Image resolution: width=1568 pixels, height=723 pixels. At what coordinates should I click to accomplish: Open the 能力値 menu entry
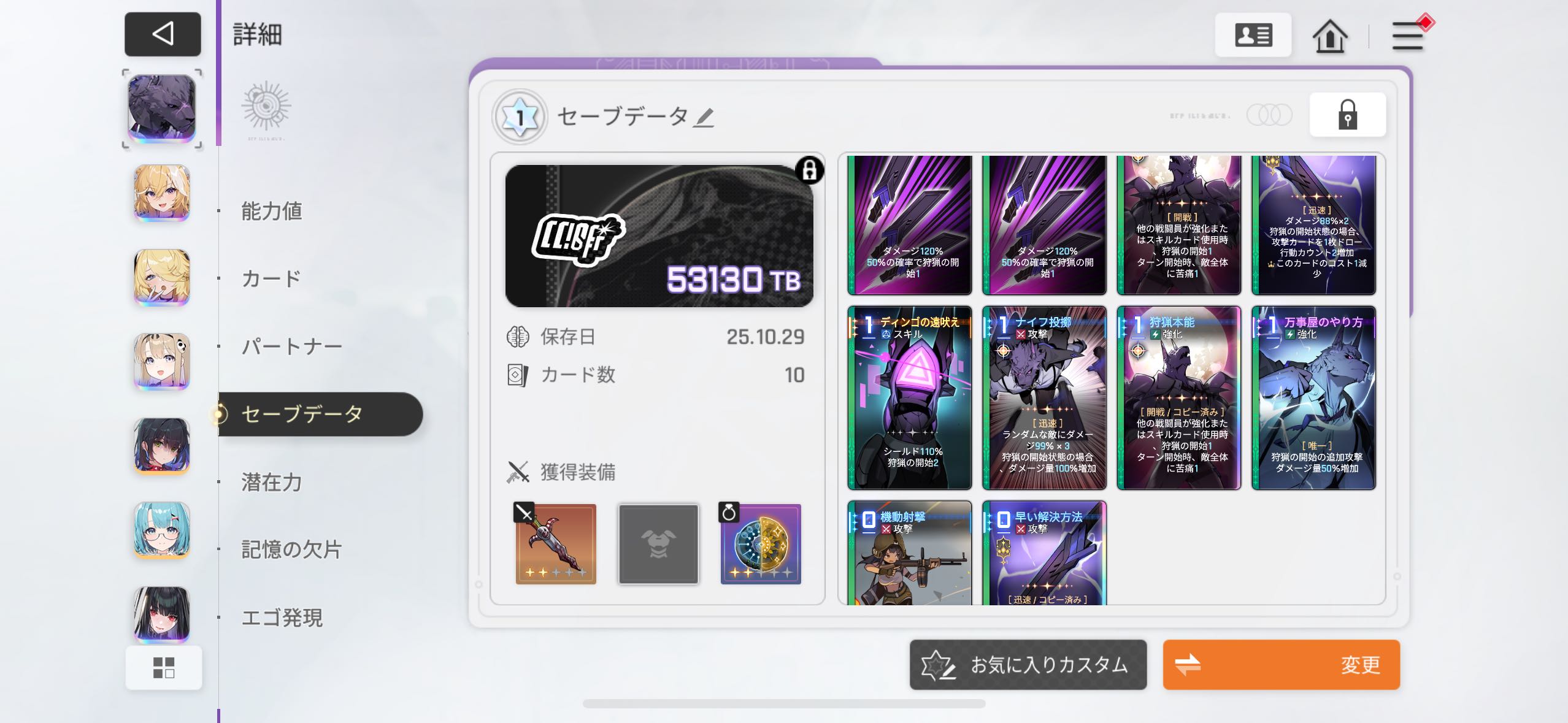point(272,211)
